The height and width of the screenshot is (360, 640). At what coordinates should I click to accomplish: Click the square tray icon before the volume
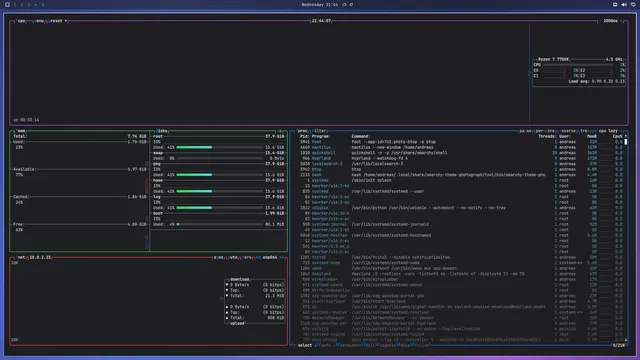615,4
